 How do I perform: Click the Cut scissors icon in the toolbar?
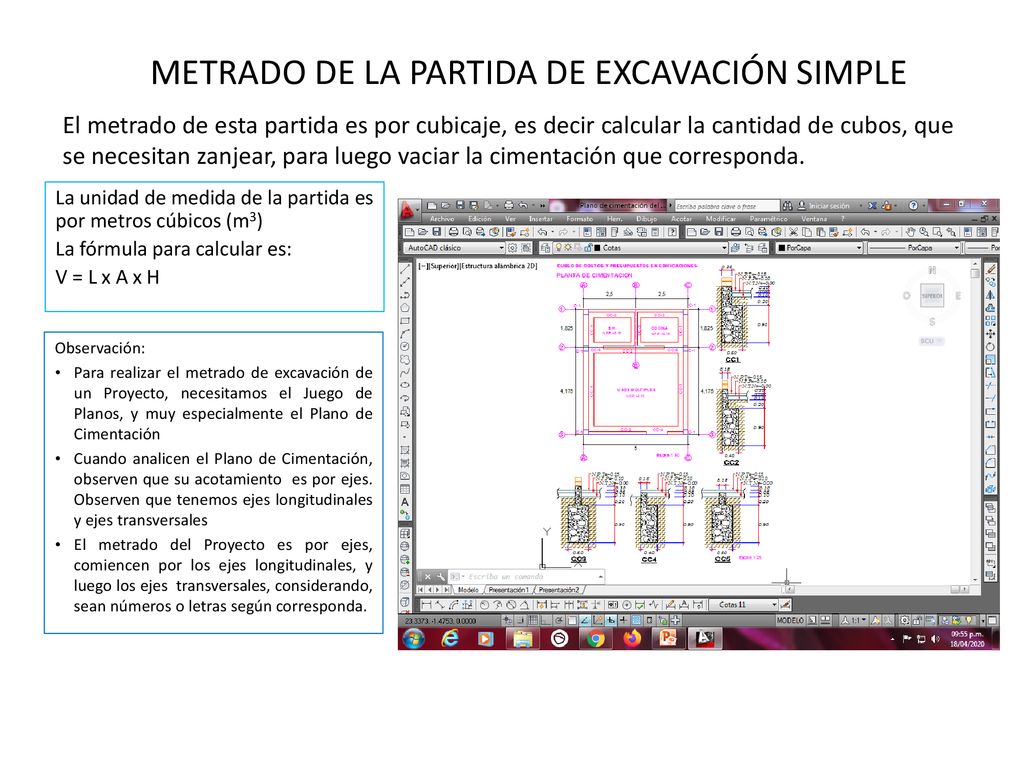[793, 232]
